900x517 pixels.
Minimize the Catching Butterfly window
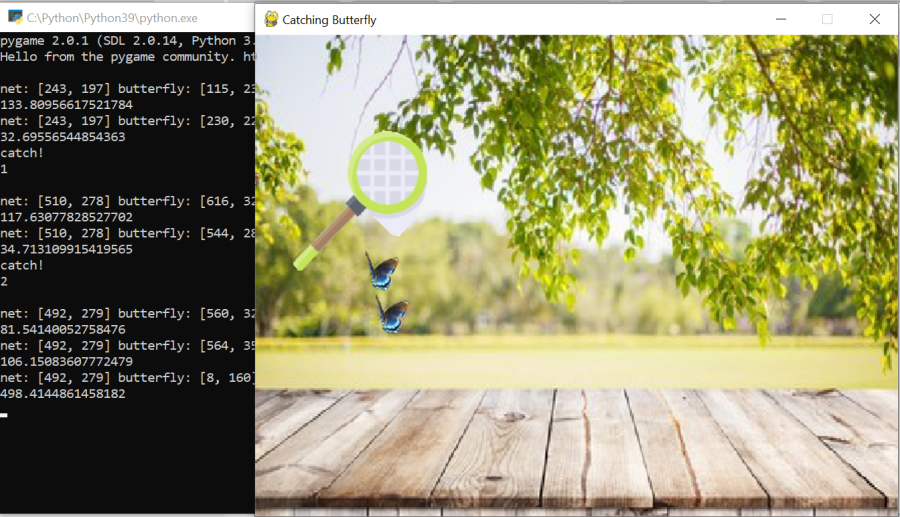780,19
